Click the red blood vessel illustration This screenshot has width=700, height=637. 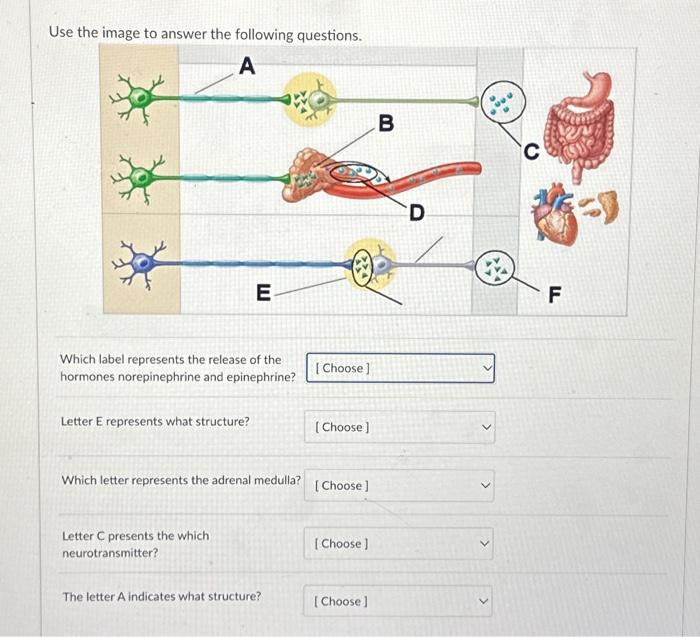click(402, 181)
